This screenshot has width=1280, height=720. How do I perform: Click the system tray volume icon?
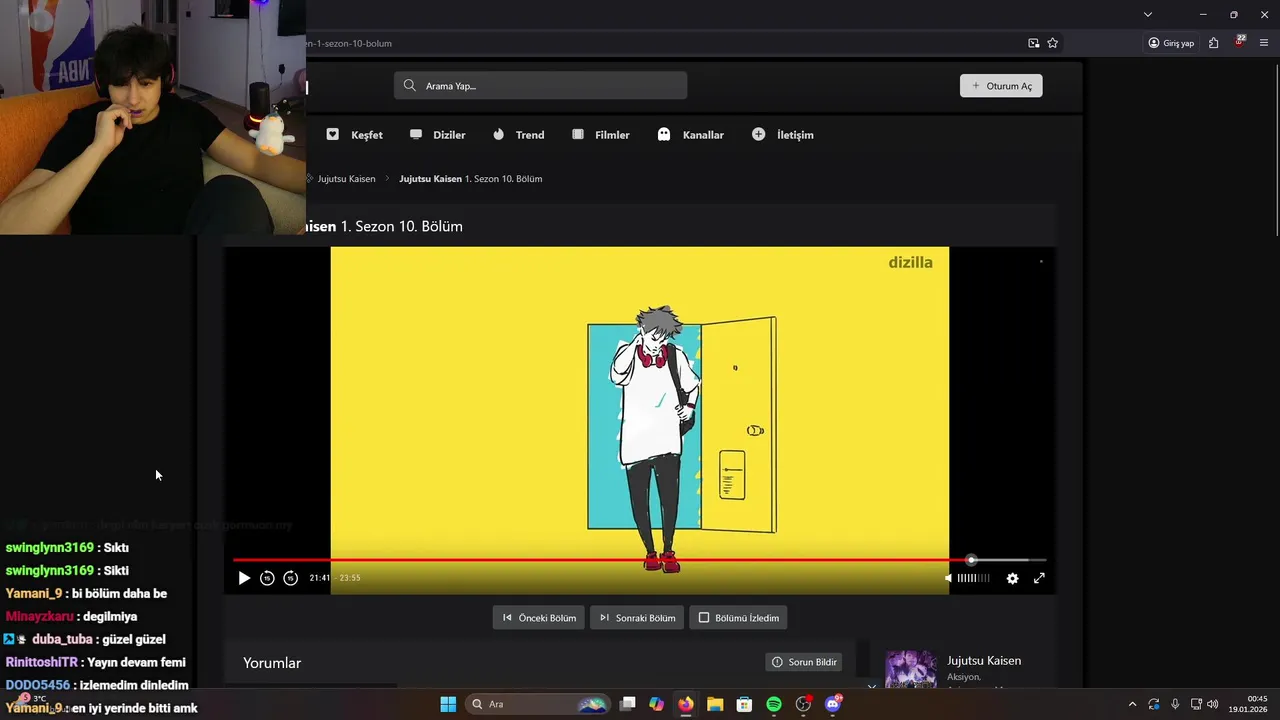click(x=1213, y=704)
